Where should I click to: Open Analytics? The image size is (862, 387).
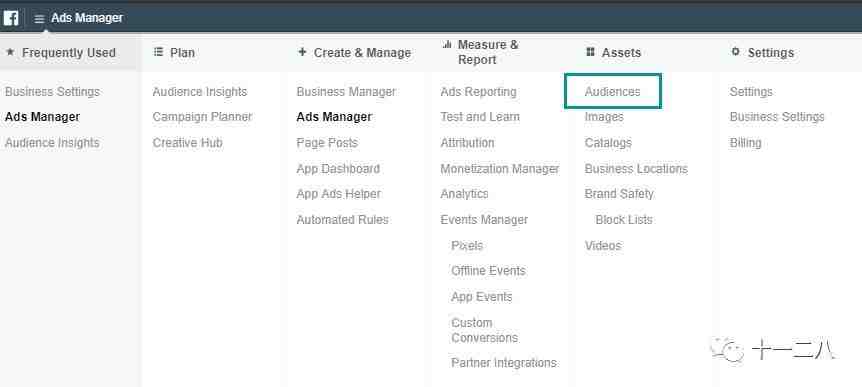pos(464,194)
